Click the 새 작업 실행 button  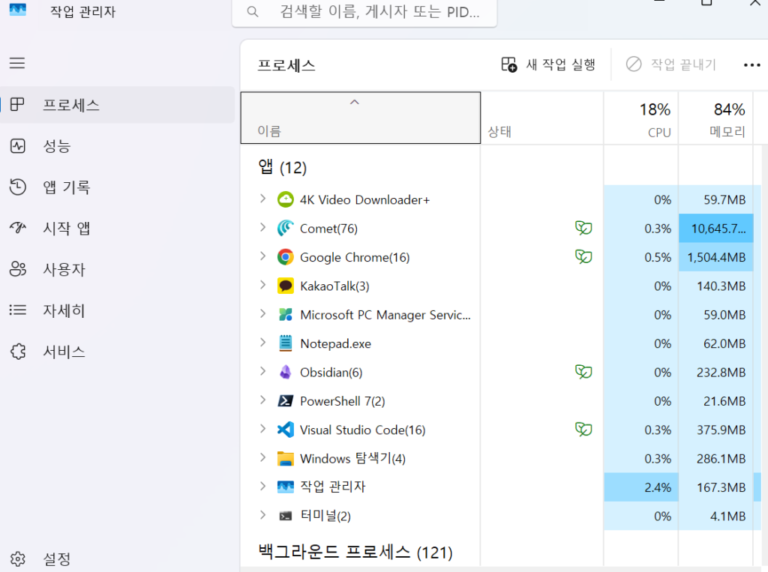[549, 65]
